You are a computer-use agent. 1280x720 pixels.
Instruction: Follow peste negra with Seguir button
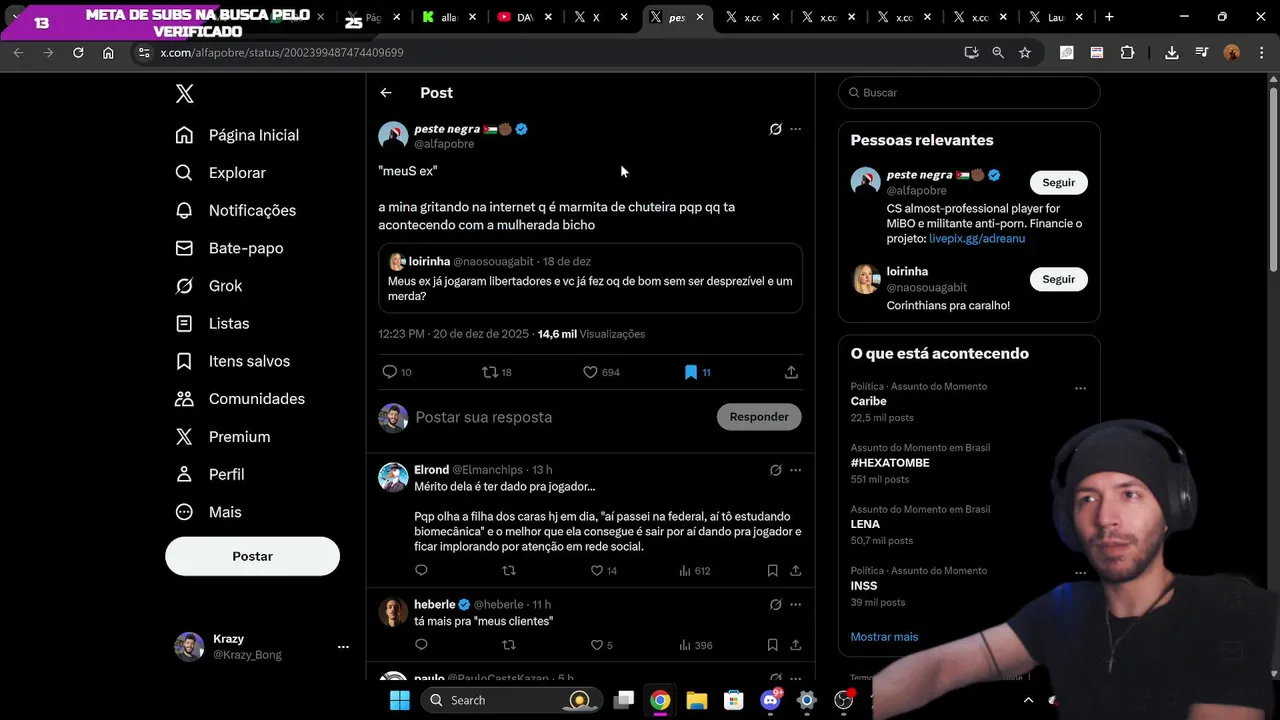[x=1058, y=183]
